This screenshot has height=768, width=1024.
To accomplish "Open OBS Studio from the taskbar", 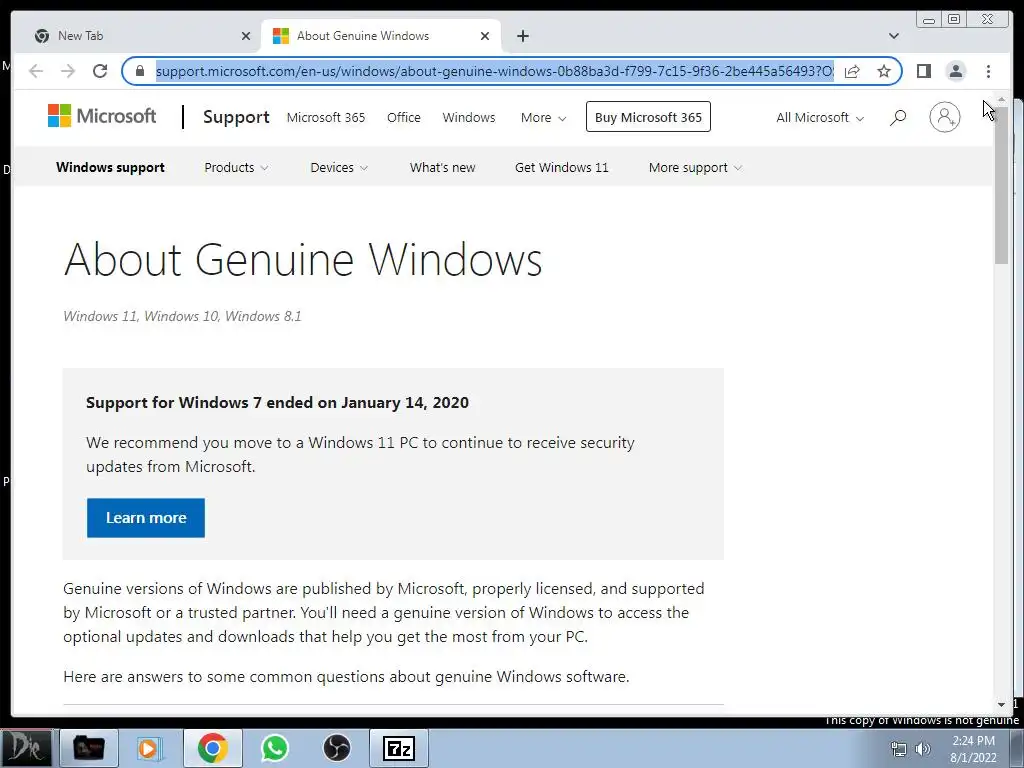I will click(x=337, y=748).
